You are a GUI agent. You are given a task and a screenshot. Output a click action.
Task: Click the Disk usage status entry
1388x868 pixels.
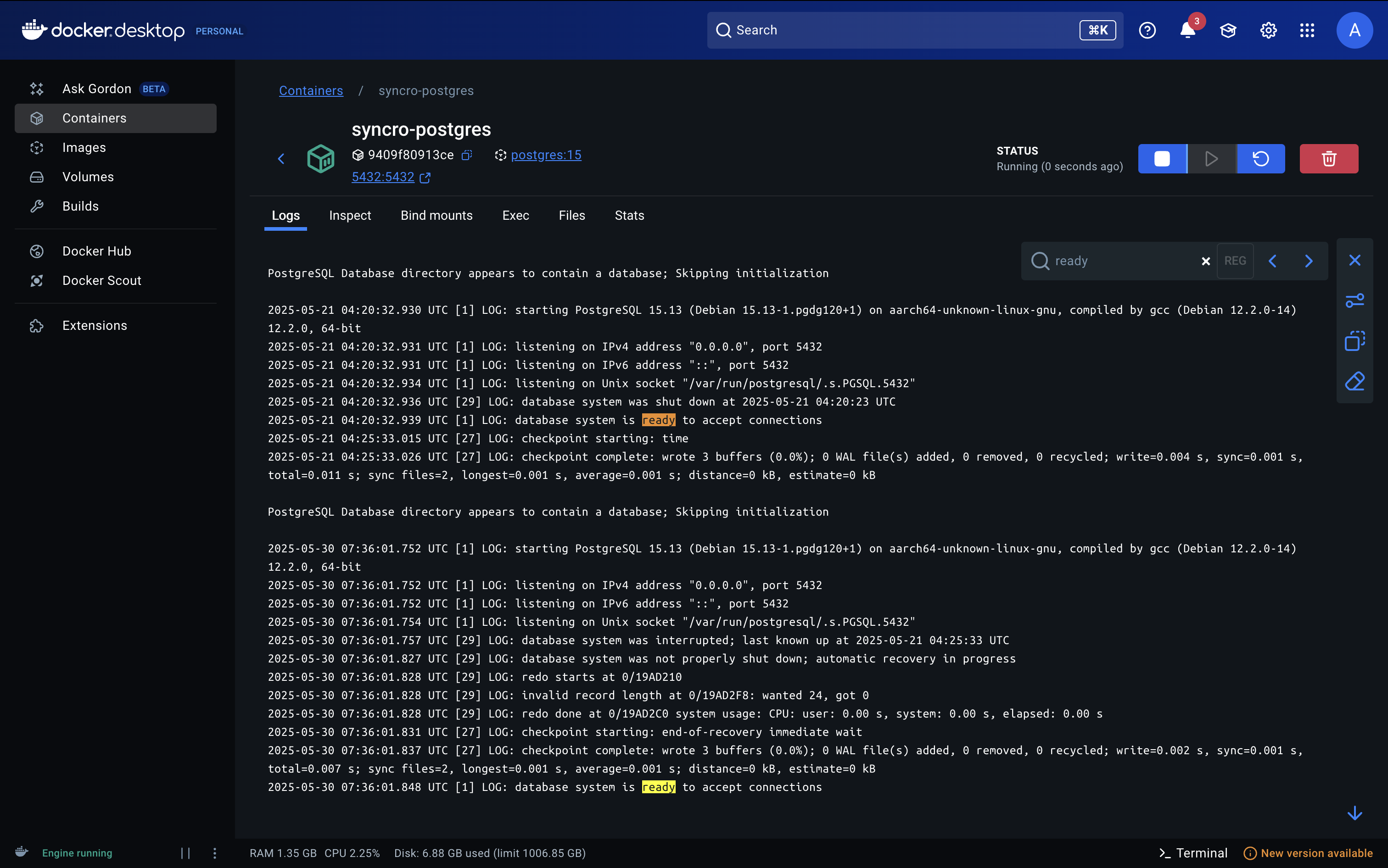pyautogui.click(x=490, y=853)
